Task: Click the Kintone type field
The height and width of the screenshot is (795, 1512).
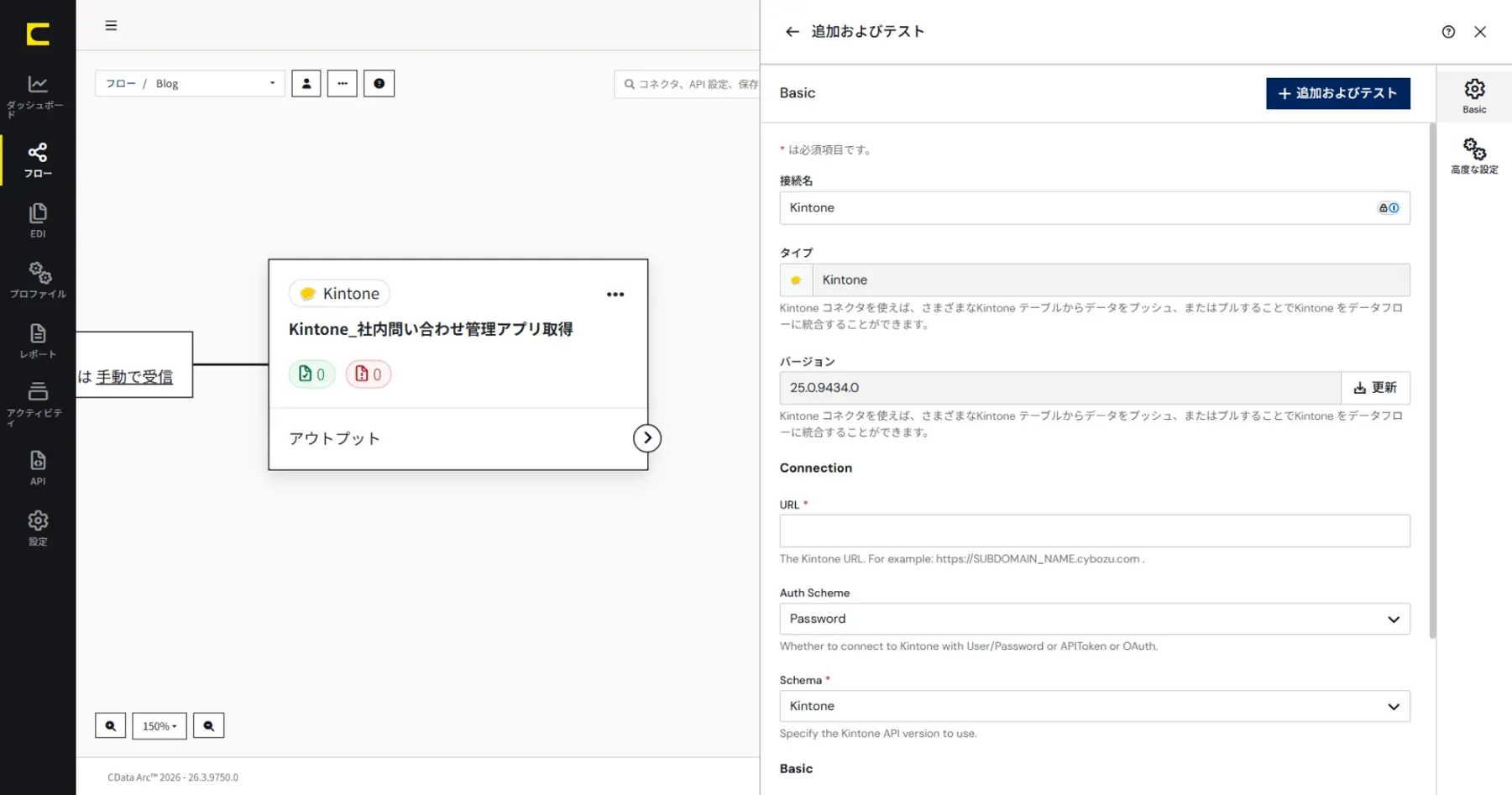Action: pyautogui.click(x=1095, y=280)
